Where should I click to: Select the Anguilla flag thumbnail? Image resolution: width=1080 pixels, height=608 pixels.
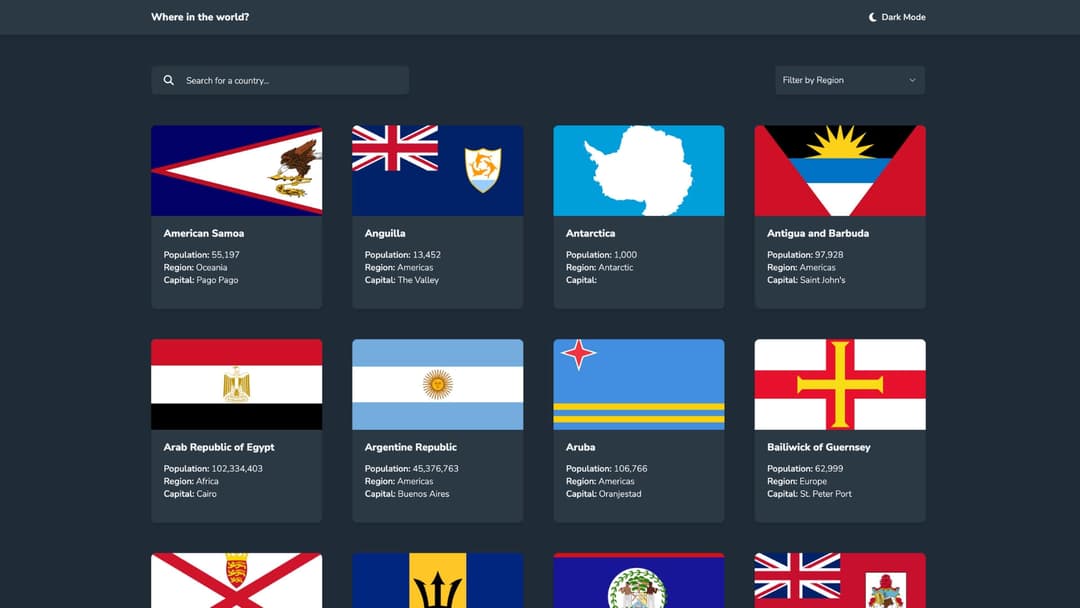tap(437, 170)
